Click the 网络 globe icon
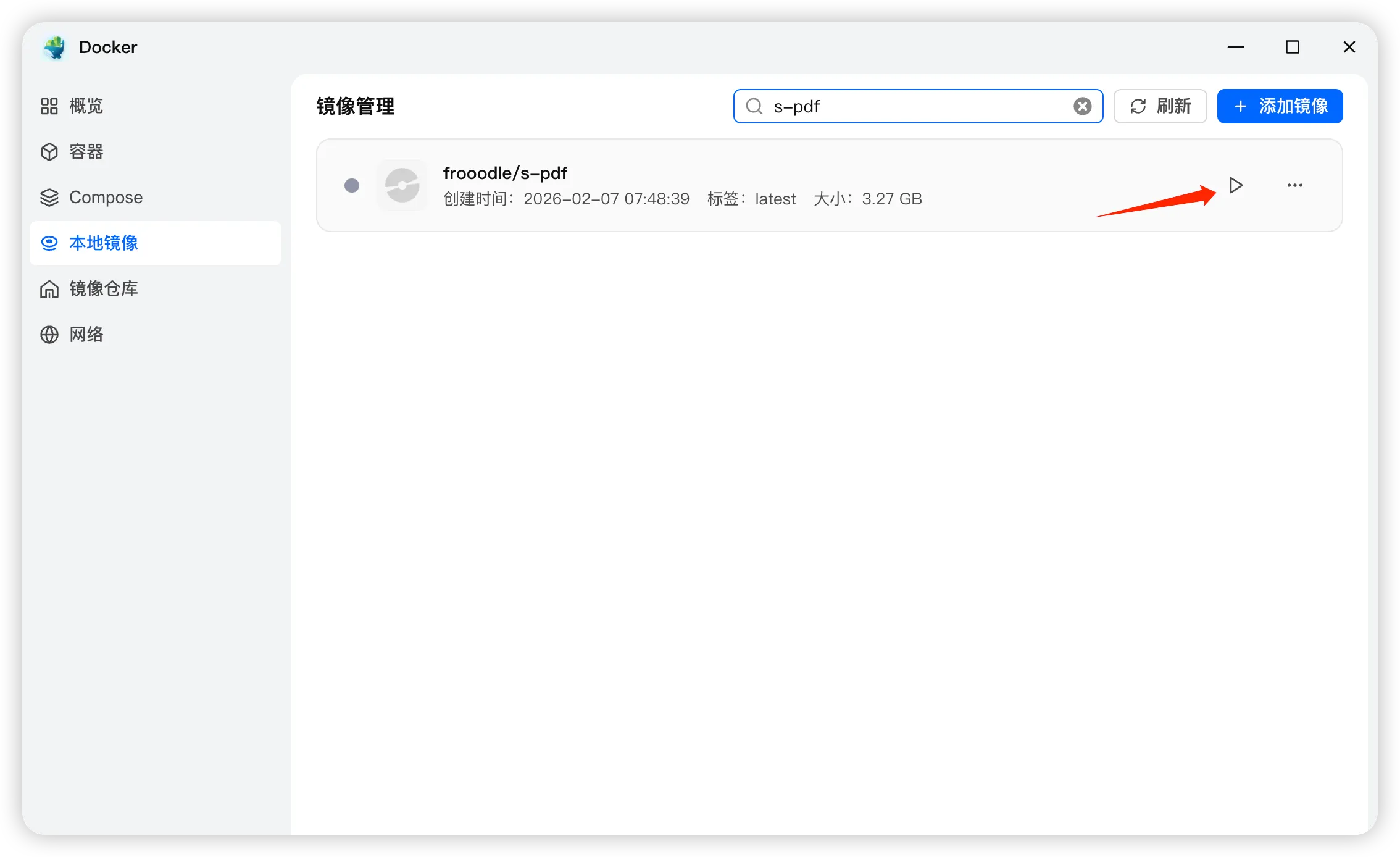 [49, 335]
